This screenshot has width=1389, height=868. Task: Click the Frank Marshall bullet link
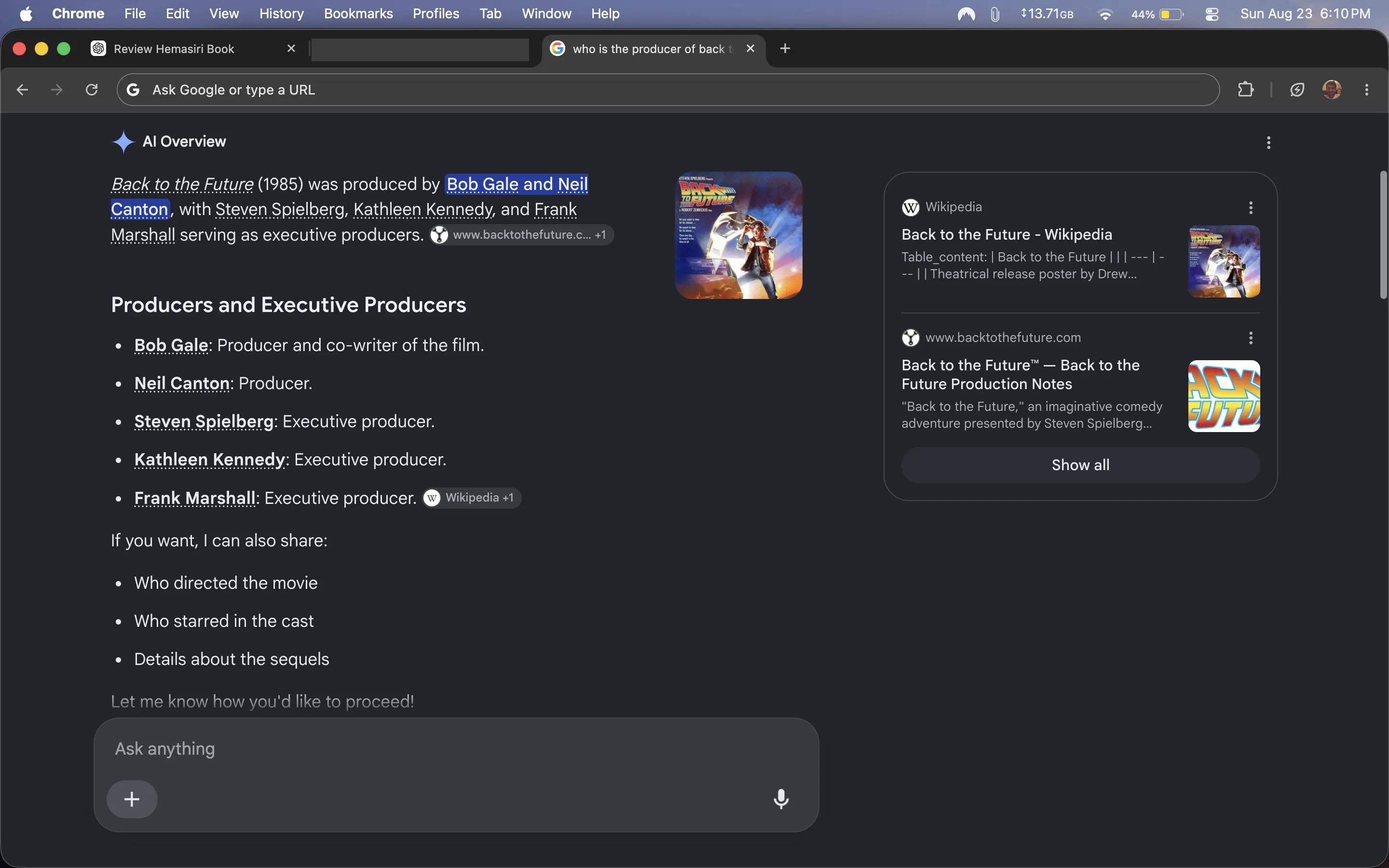pos(194,498)
